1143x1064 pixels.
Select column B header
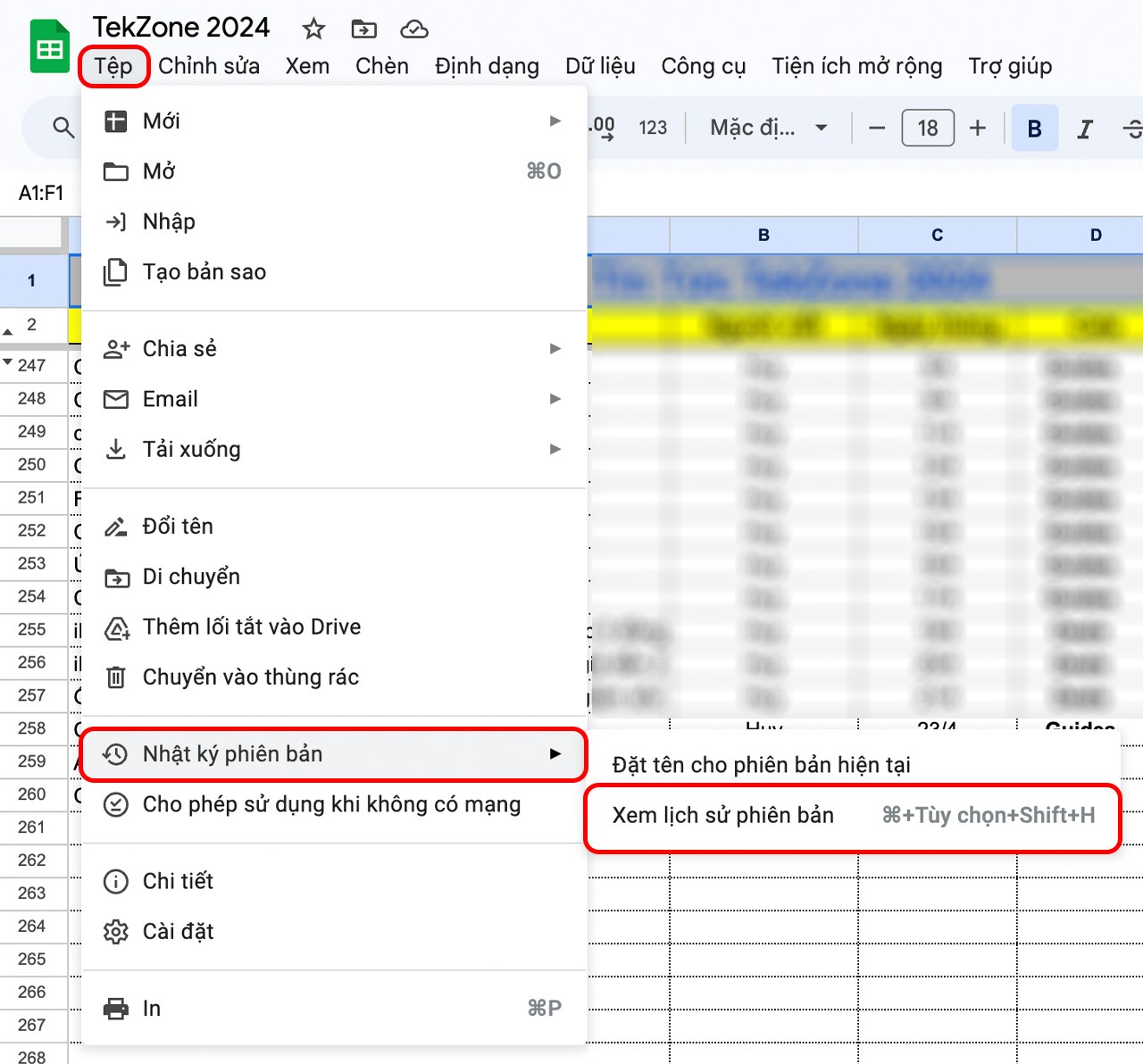(763, 236)
